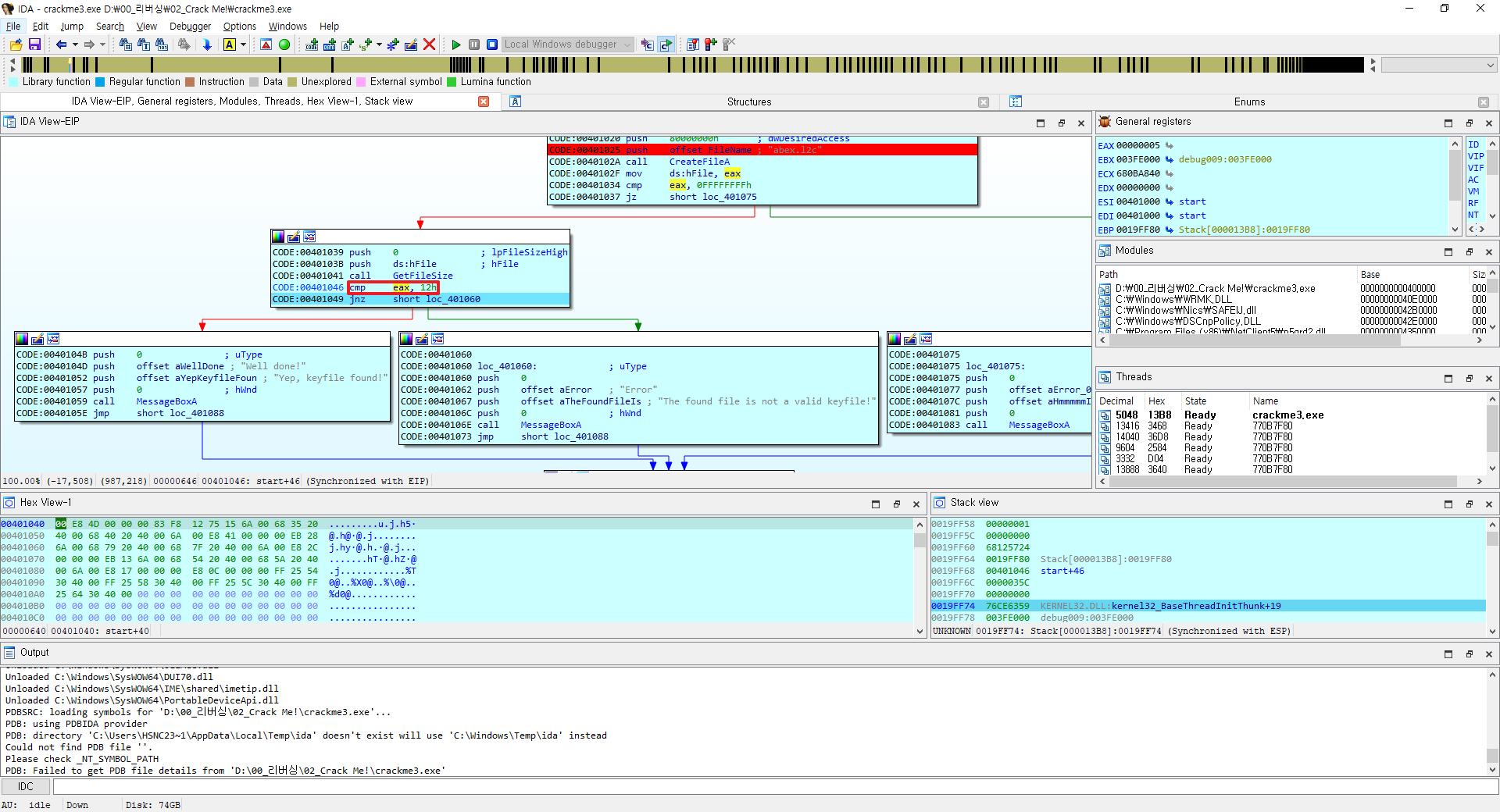This screenshot has height=812, width=1500.
Task: Click the convert to code icon
Action: [x=312, y=45]
